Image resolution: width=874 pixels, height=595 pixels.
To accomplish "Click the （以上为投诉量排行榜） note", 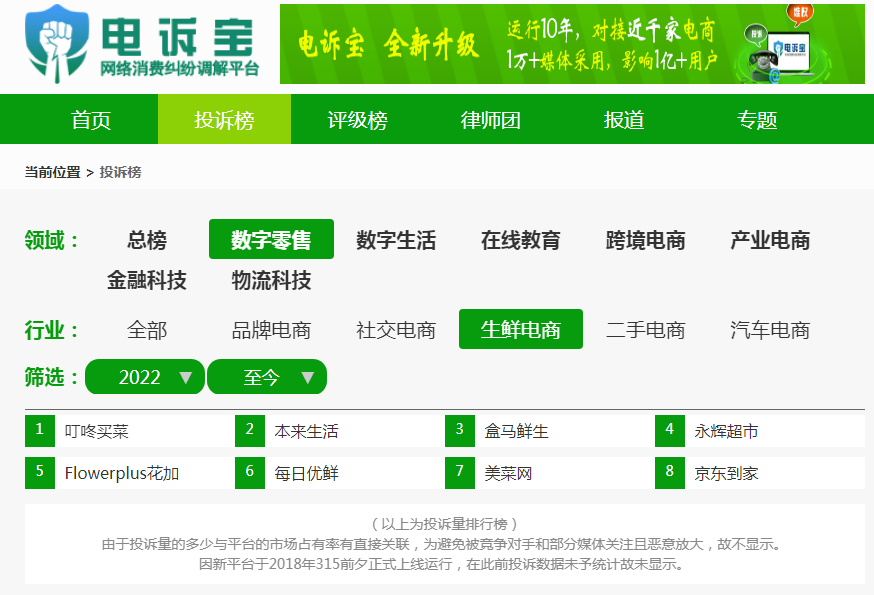I will [445, 524].
